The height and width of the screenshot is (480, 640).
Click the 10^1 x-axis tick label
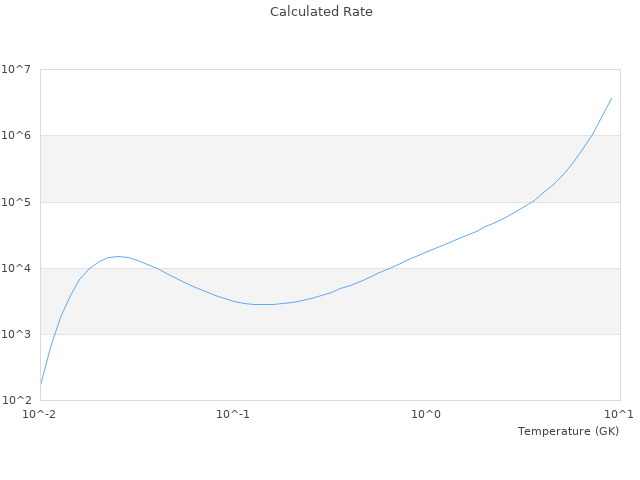tap(618, 414)
